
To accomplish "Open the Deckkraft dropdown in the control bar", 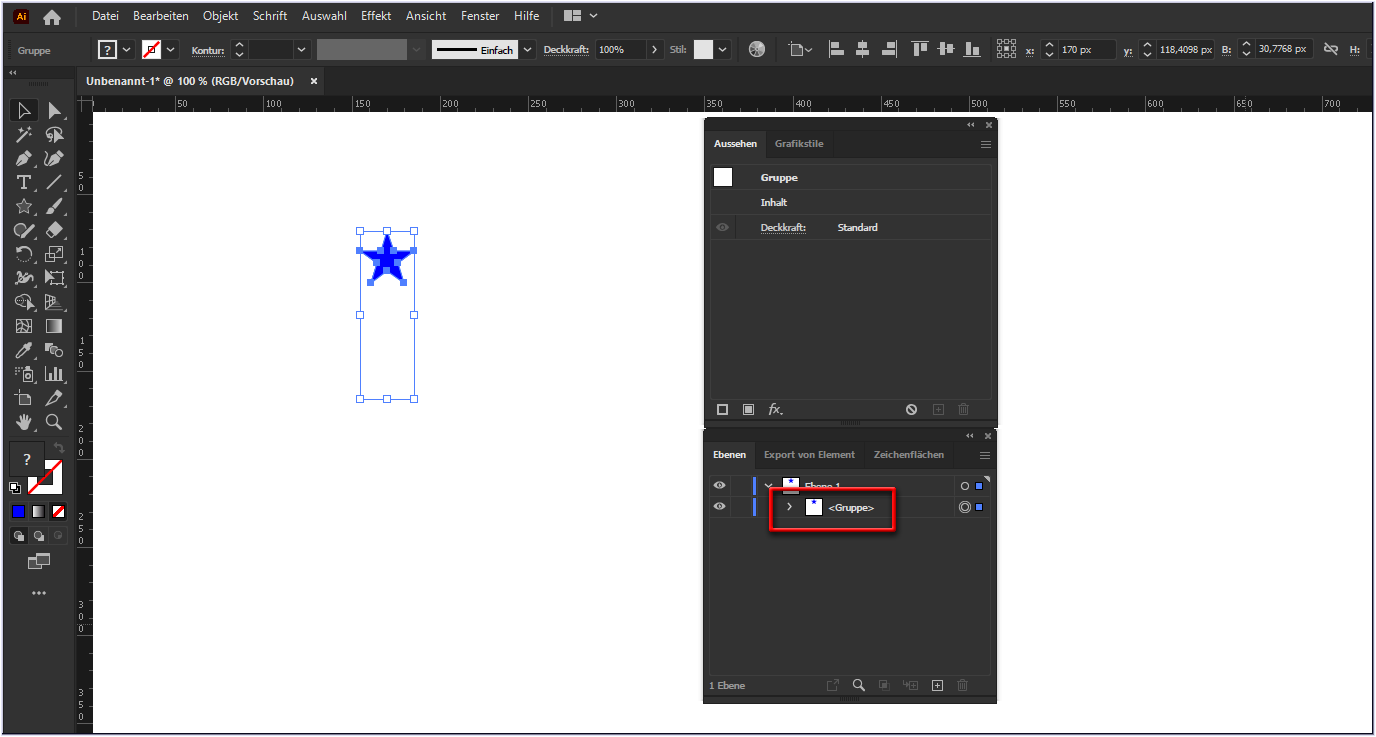I will pyautogui.click(x=656, y=49).
